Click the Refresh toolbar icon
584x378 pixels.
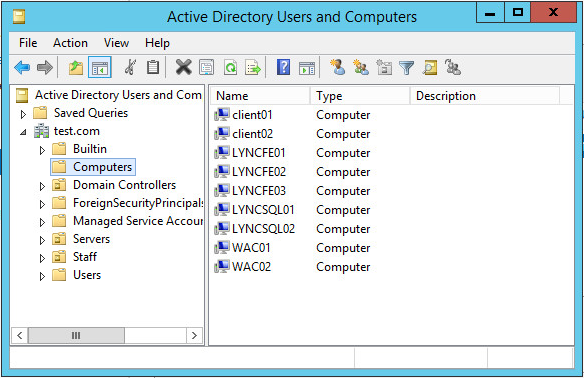[230, 67]
